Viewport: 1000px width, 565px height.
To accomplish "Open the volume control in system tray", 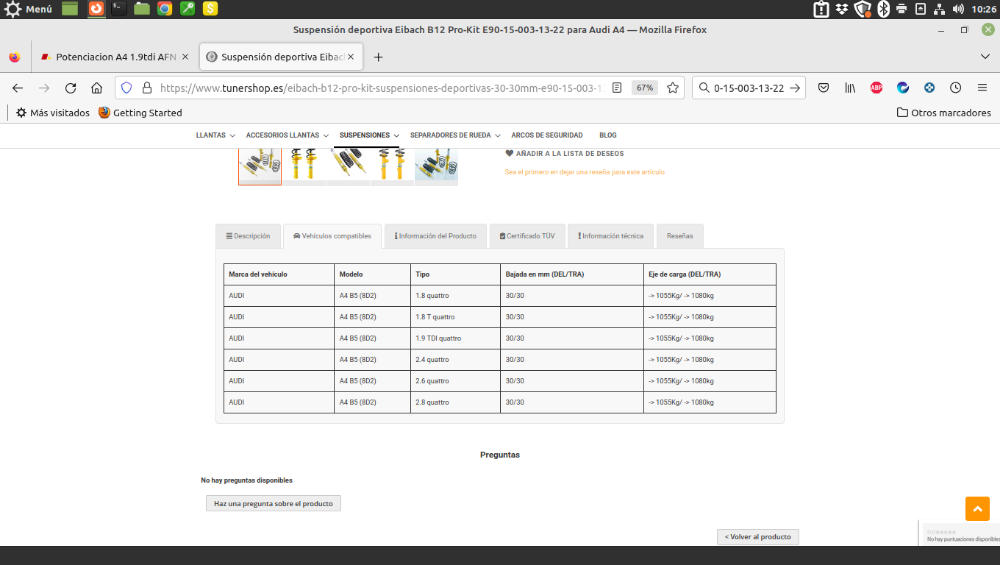I will pos(958,9).
